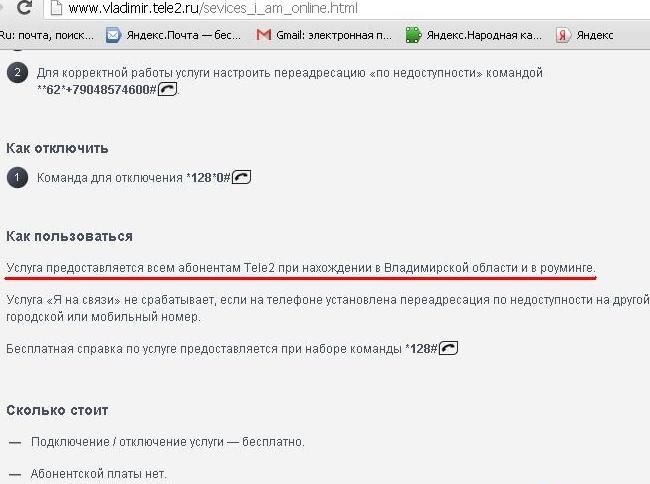Viewport: 650px width, 484px height.
Task: Click the red-underlined sentence about Владимирской области
Action: pos(300,268)
